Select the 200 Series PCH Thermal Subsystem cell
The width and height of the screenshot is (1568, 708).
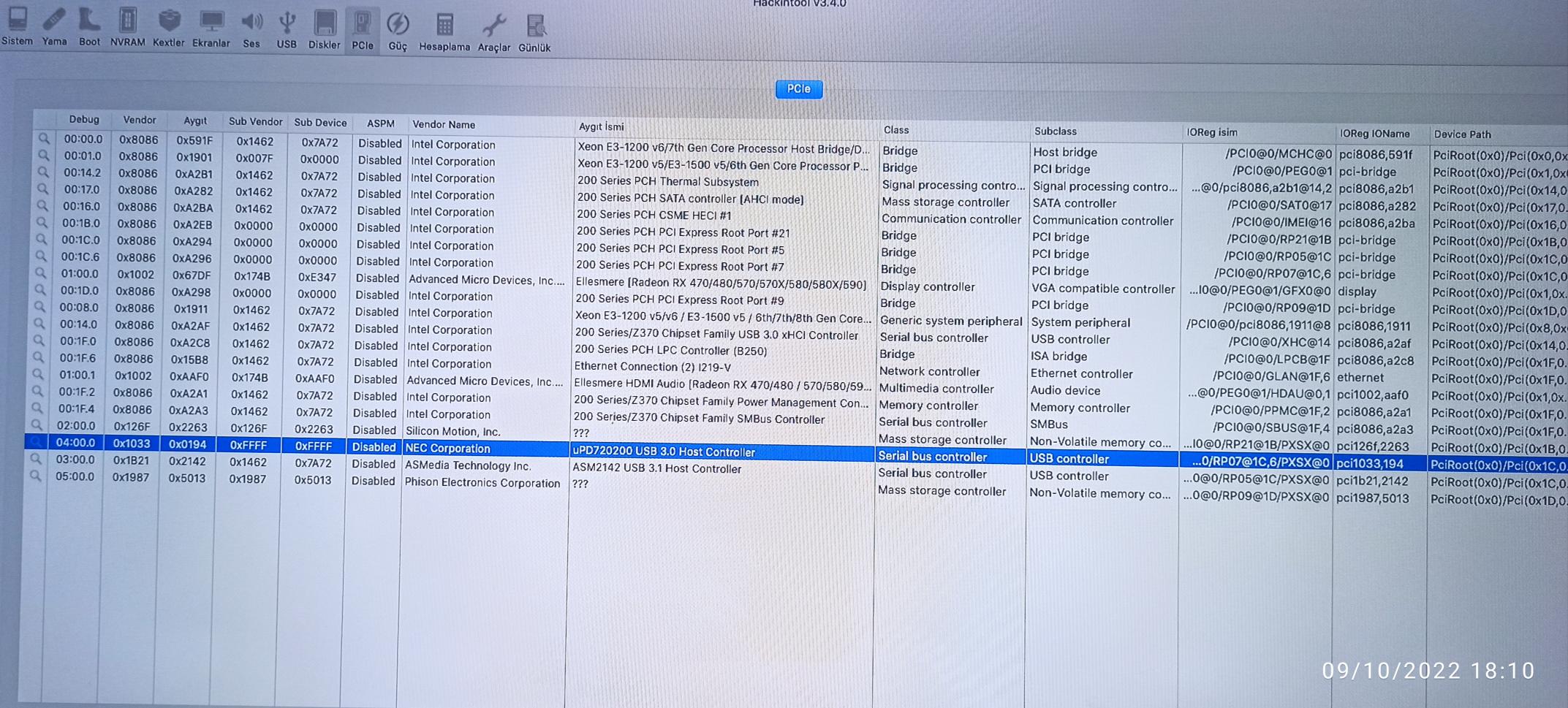tap(668, 181)
